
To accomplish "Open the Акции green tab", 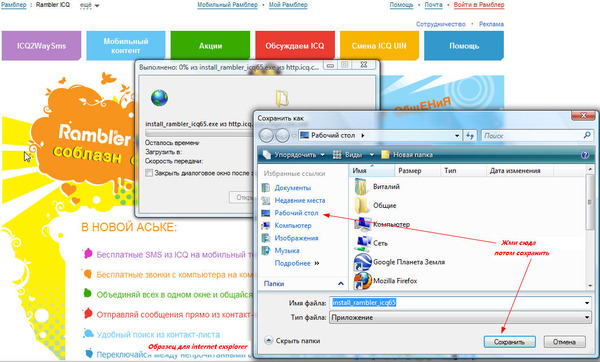I will 210,46.
